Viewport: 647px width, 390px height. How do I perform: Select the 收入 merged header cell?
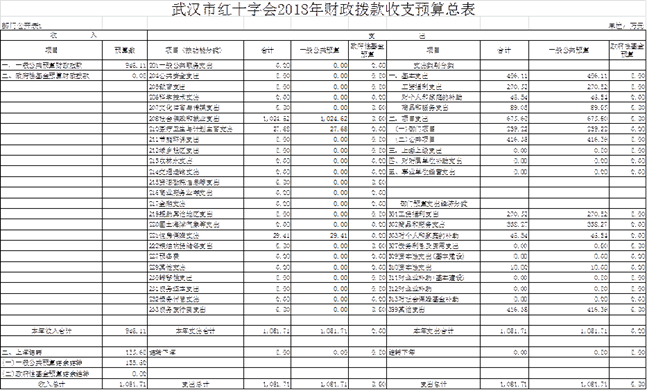(x=74, y=35)
